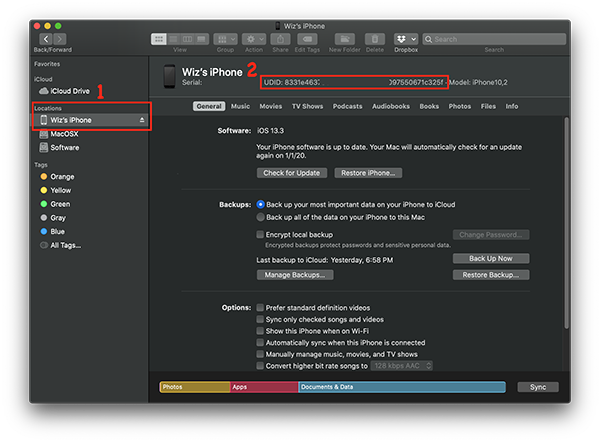Enable Encrypt local backup checkbox
The width and height of the screenshot is (600, 442).
(260, 234)
